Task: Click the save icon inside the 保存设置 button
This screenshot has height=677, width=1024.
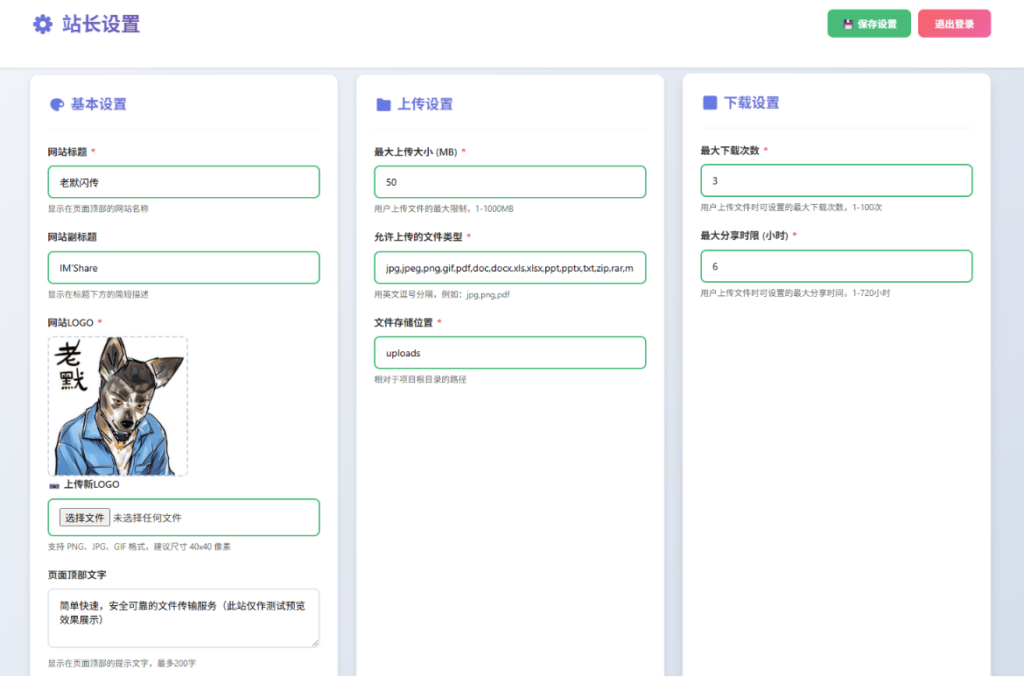Action: tap(847, 21)
